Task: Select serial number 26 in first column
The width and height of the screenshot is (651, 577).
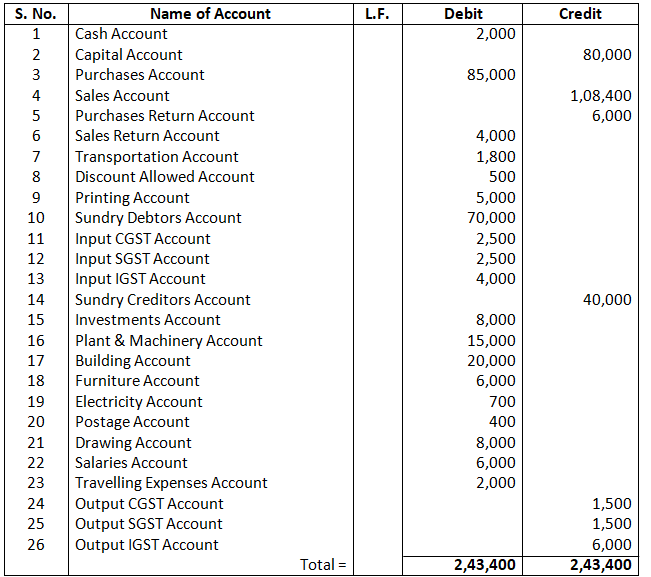Action: (36, 545)
